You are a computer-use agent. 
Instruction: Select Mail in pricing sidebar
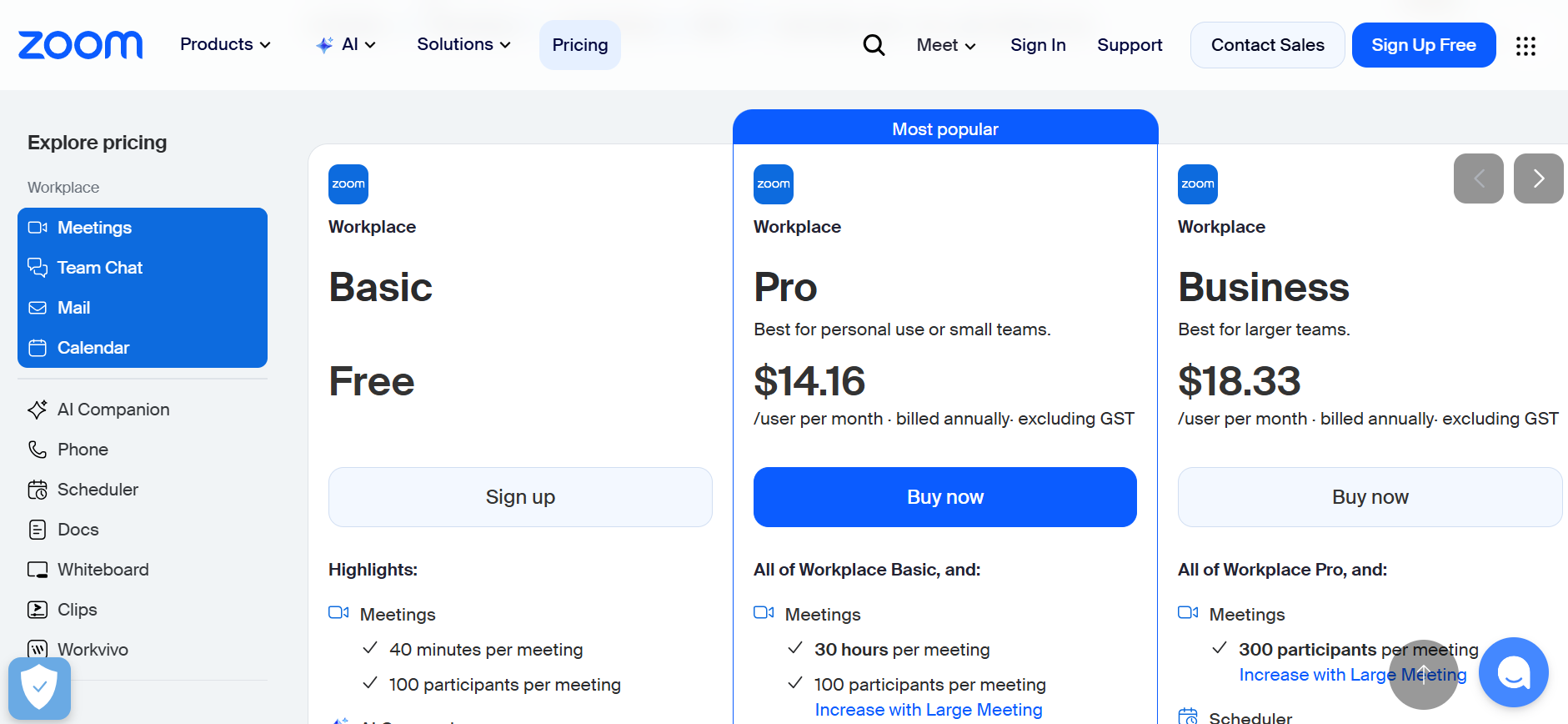click(x=143, y=308)
